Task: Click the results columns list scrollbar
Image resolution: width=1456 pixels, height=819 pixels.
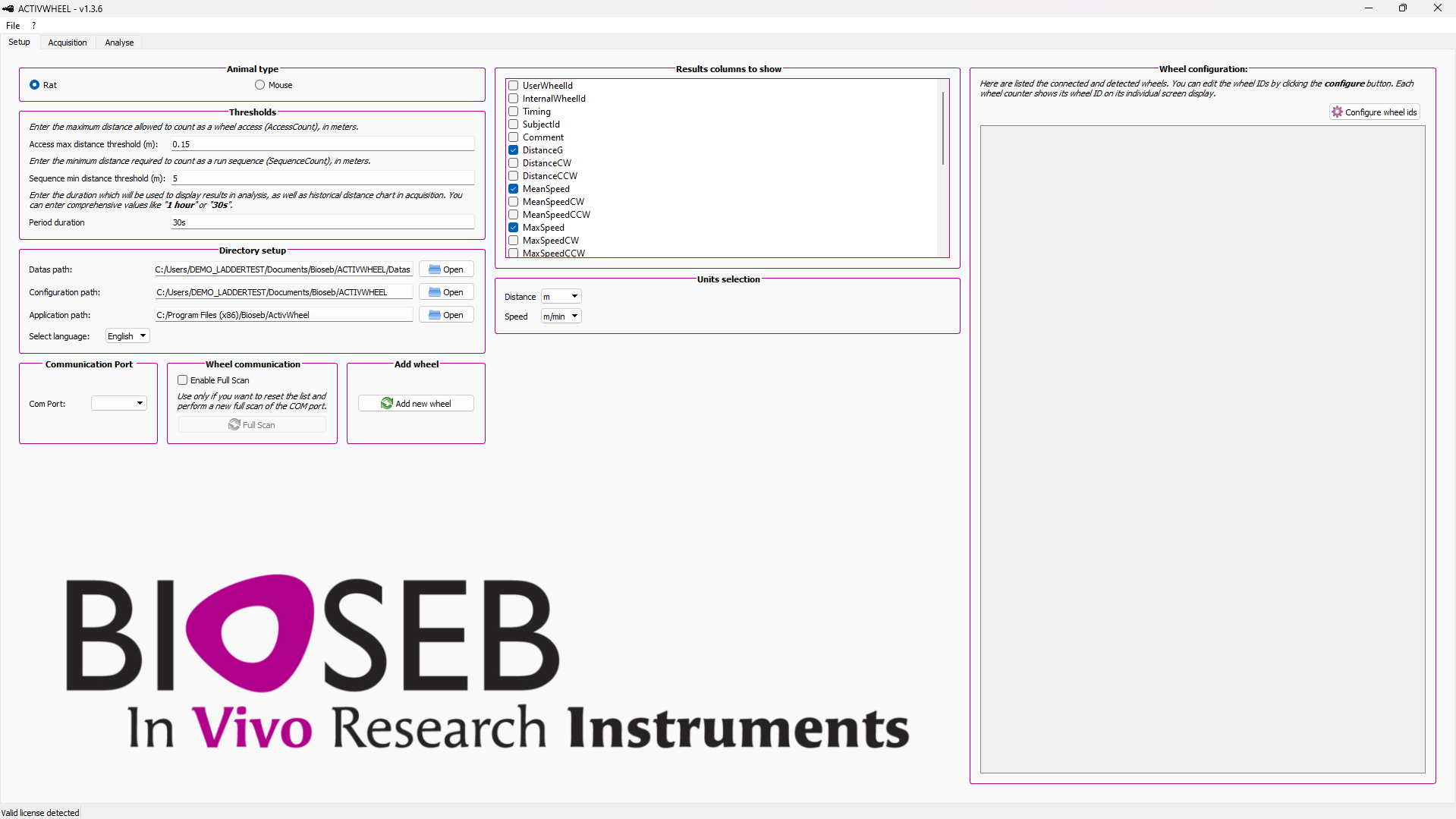Action: pos(943,129)
